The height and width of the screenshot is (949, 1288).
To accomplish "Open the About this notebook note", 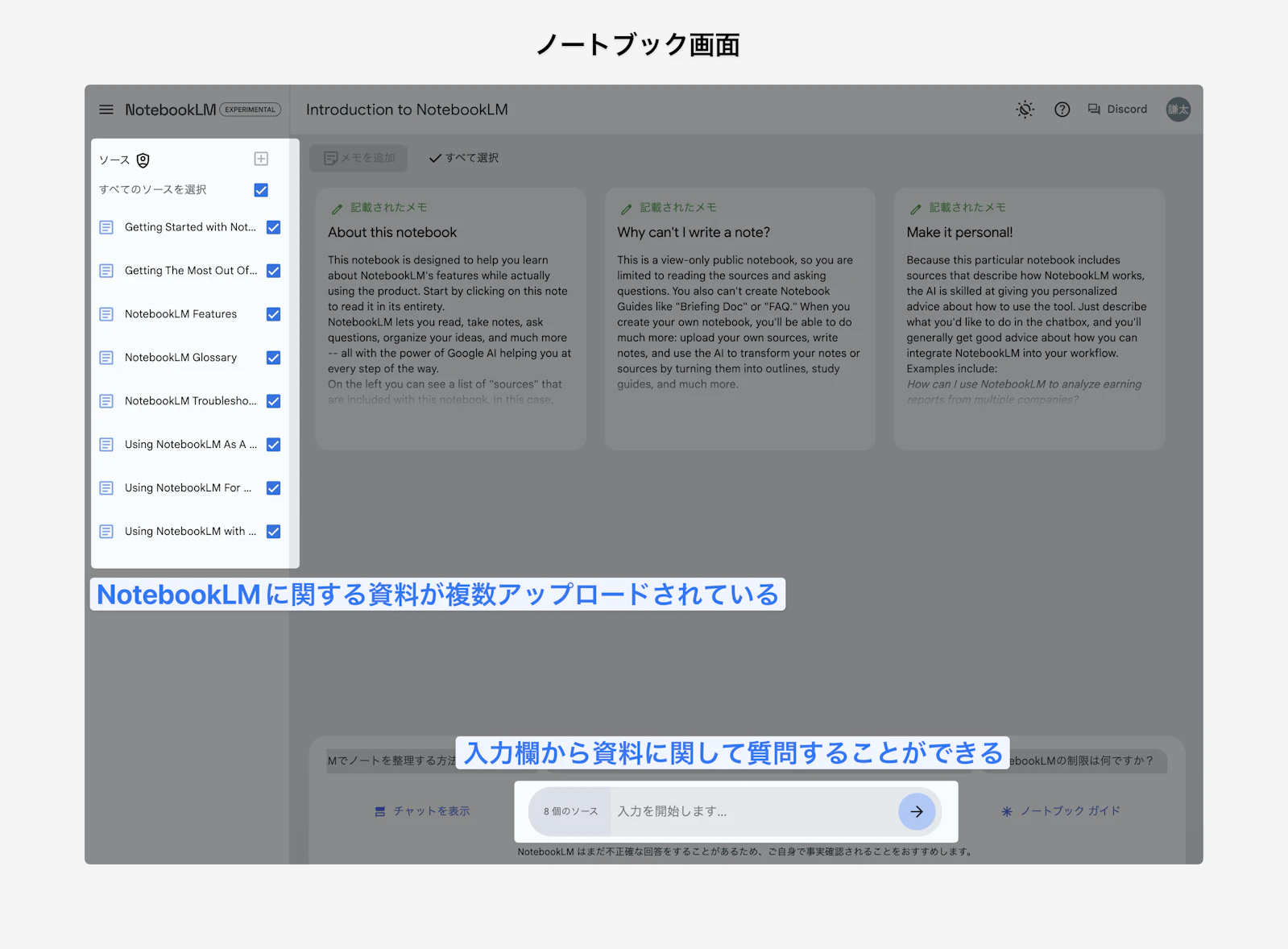I will 450,319.
